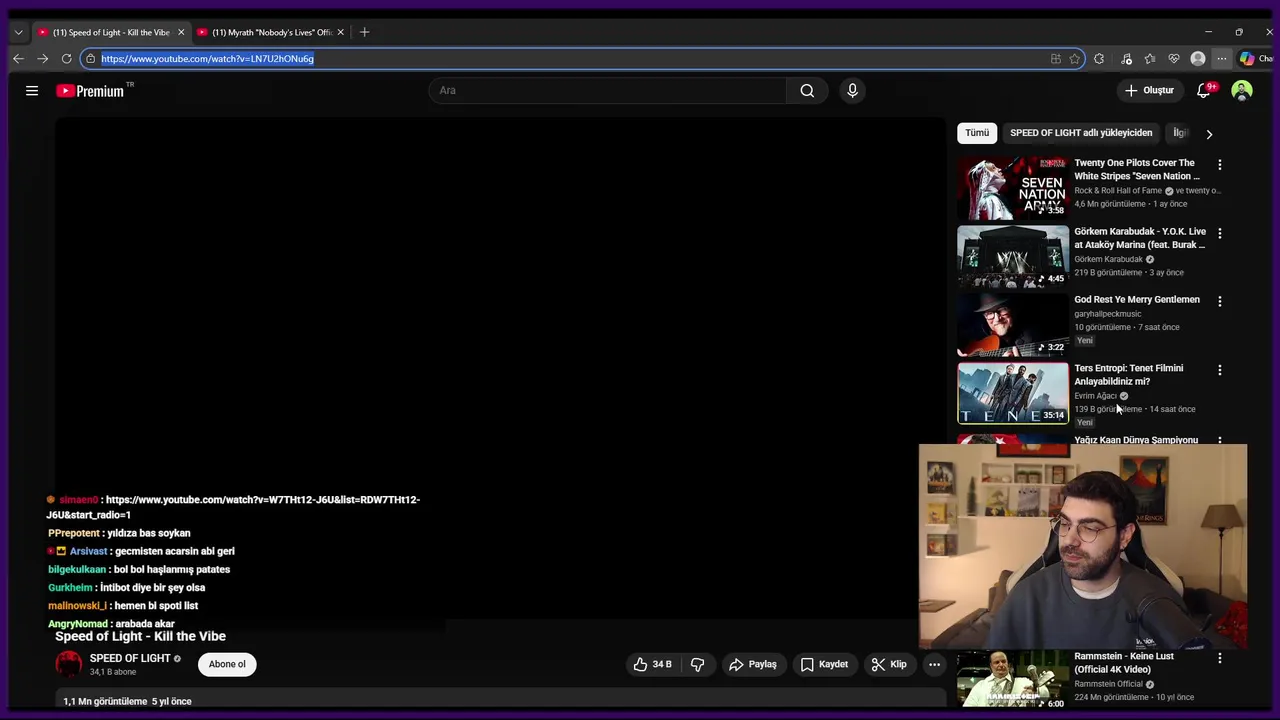1280x720 pixels.
Task: Open a new browser tab with plus
Action: (x=364, y=32)
